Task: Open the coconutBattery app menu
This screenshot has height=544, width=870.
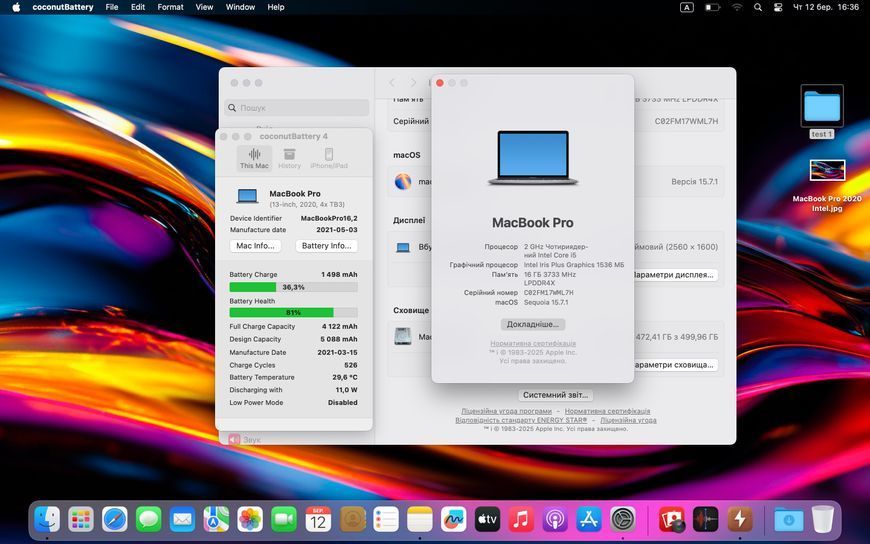Action: tap(63, 7)
